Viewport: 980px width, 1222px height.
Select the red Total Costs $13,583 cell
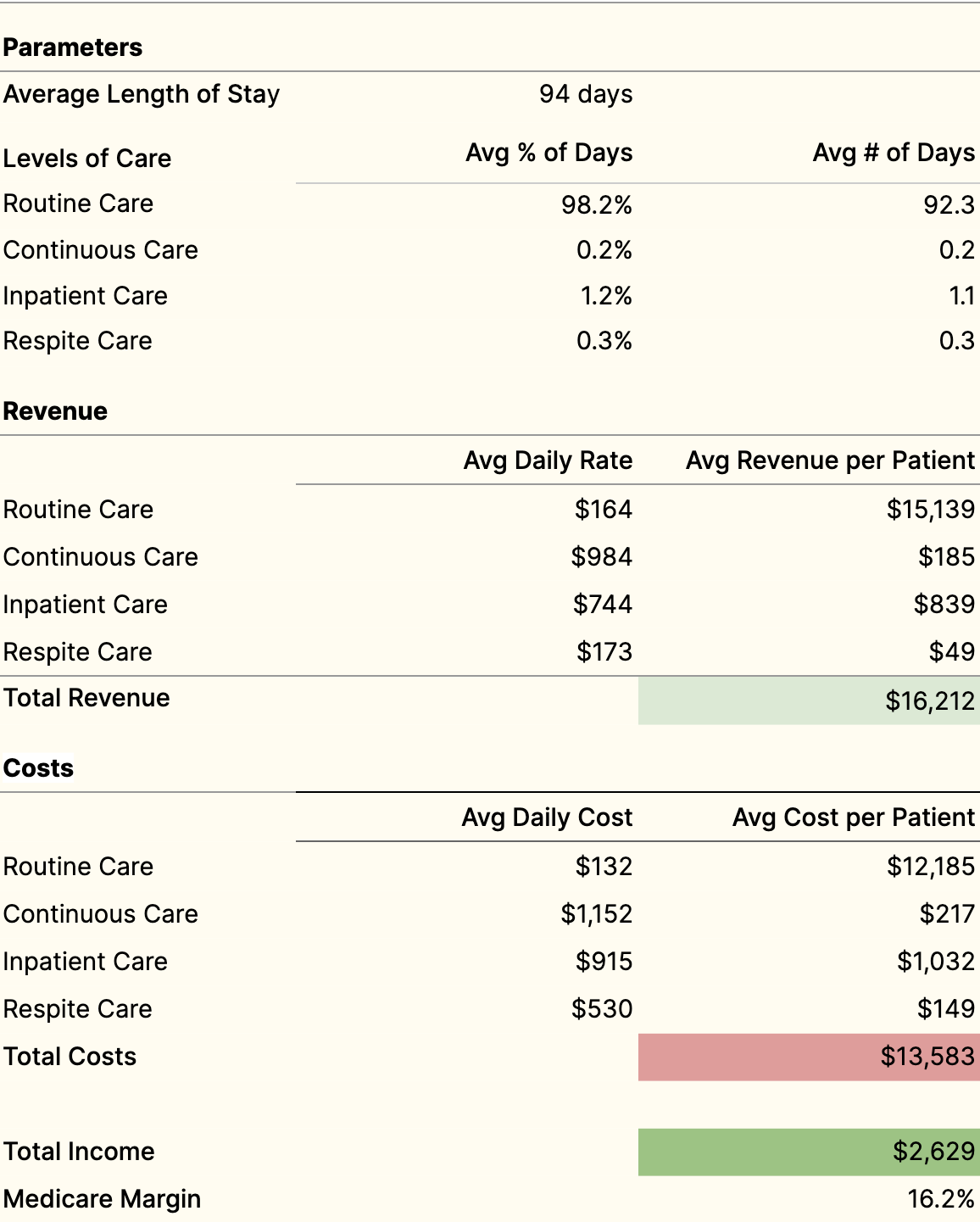tap(809, 1057)
